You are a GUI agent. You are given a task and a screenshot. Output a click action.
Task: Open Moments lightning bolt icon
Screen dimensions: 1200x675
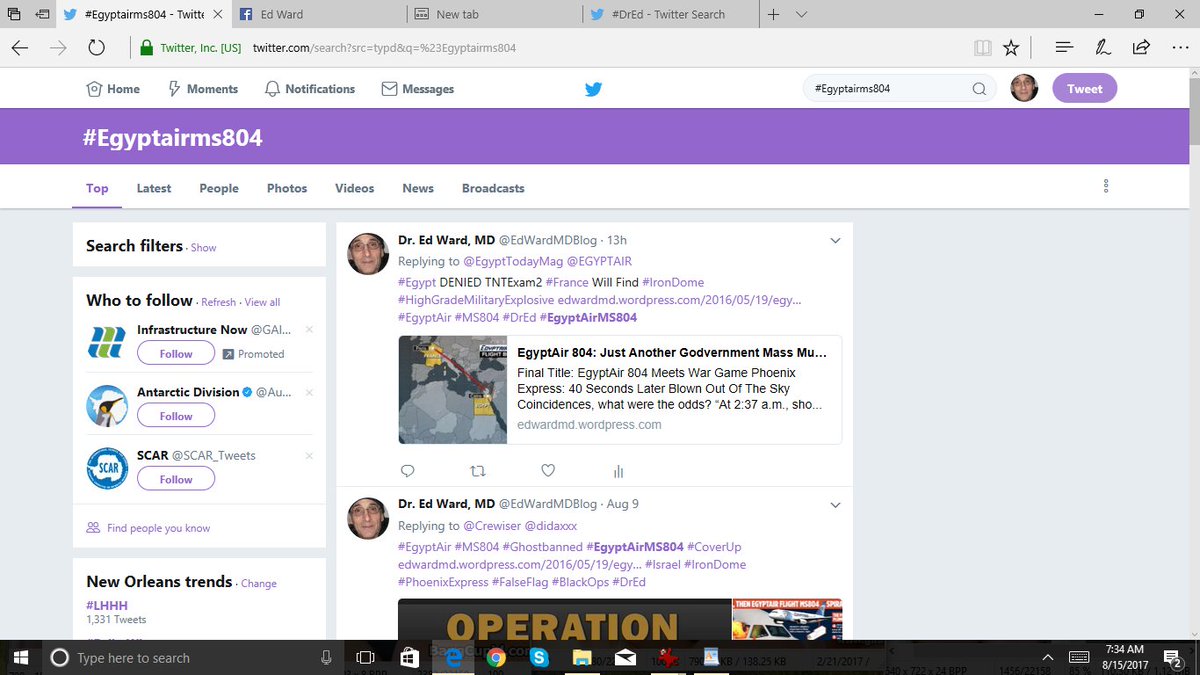click(174, 89)
